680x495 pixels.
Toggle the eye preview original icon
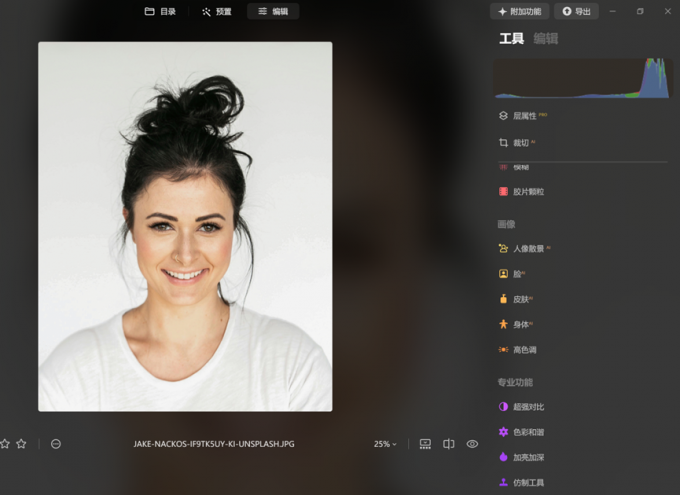(x=472, y=444)
